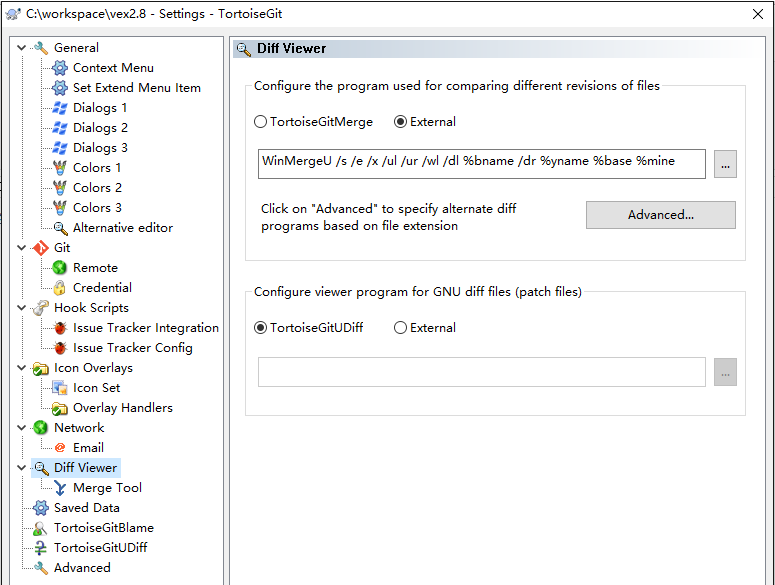Open the Saved Data settings page
The height and width of the screenshot is (585, 775).
(x=86, y=508)
